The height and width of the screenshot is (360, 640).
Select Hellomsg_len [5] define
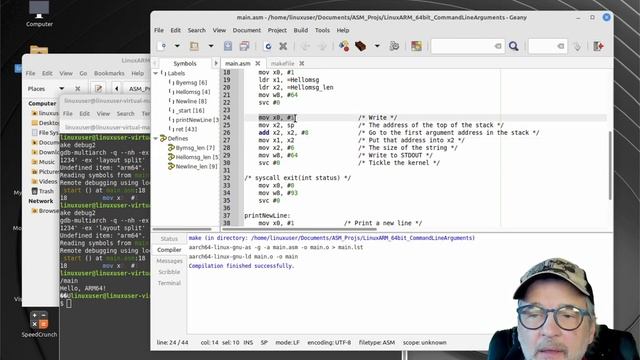(197, 157)
